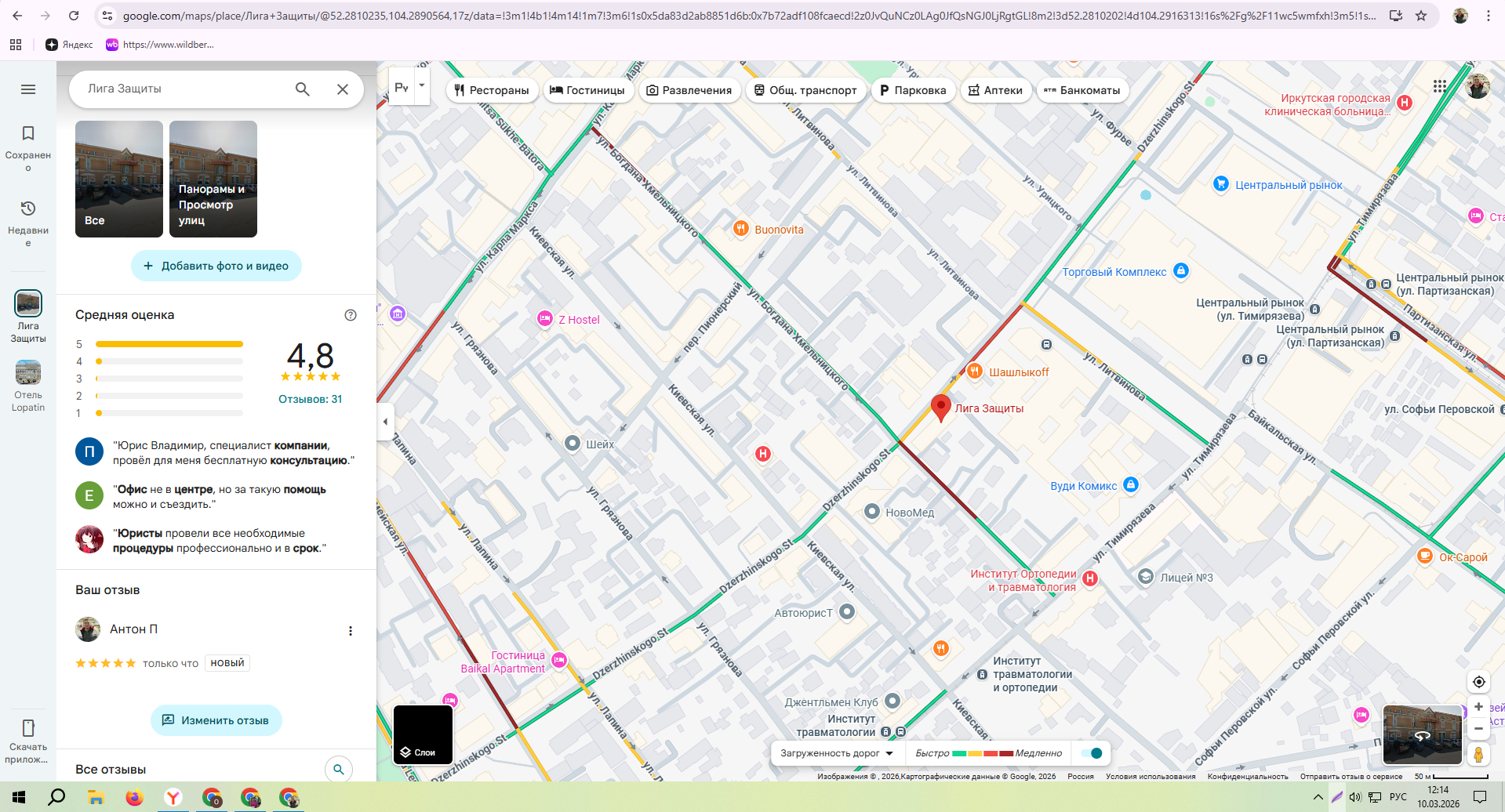
Task: Select the Парковка filter chip
Action: point(913,90)
